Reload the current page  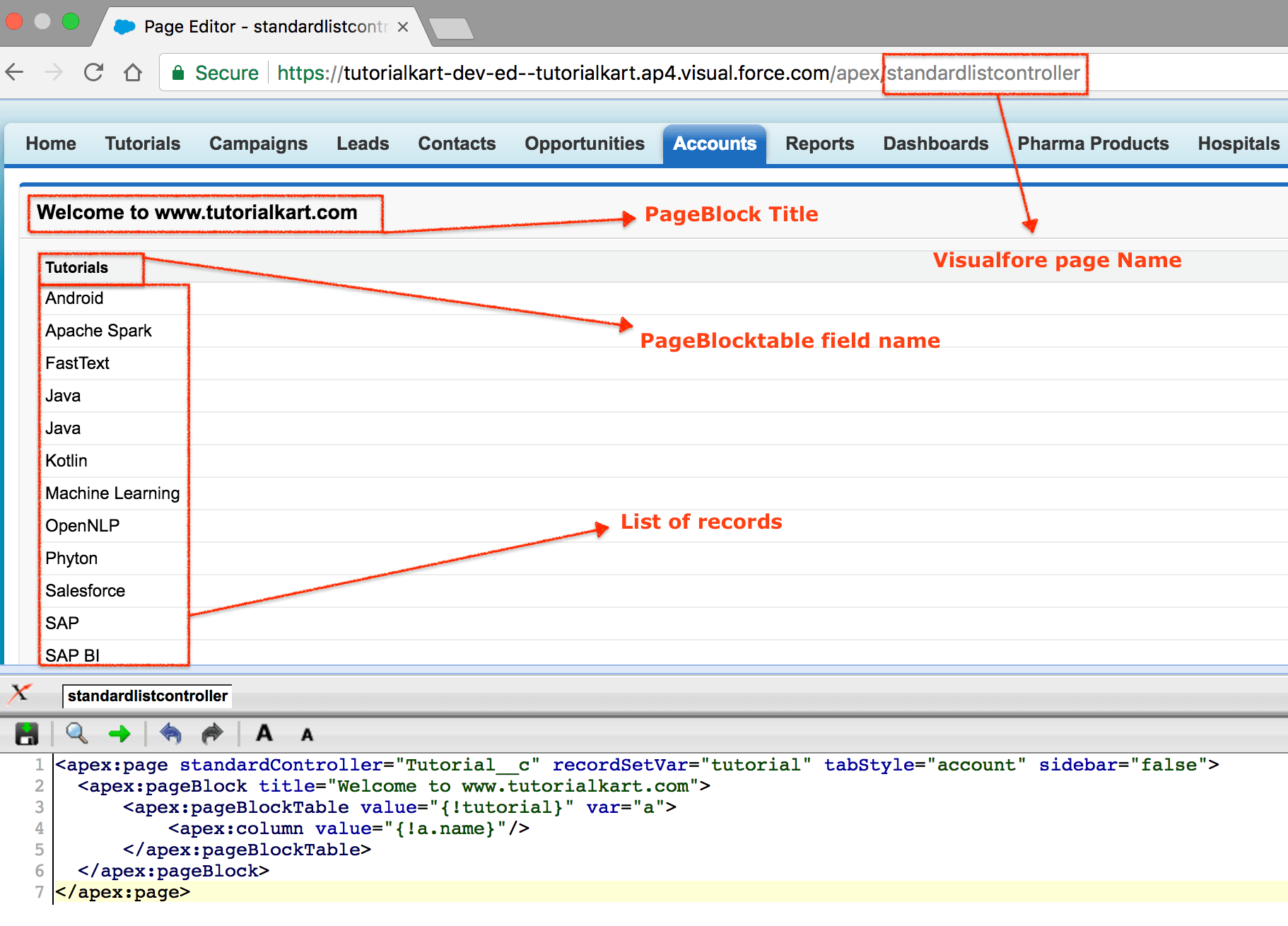click(x=93, y=72)
